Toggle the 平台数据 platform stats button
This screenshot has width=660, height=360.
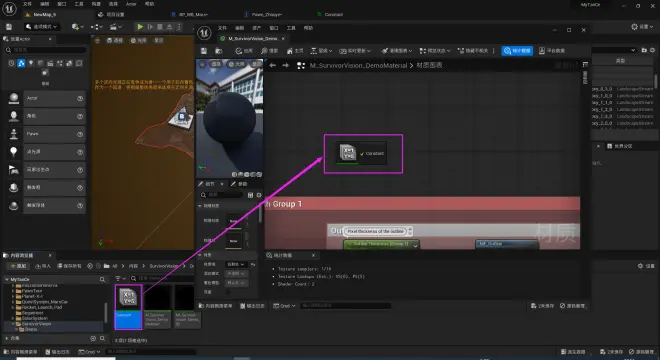(x=552, y=51)
